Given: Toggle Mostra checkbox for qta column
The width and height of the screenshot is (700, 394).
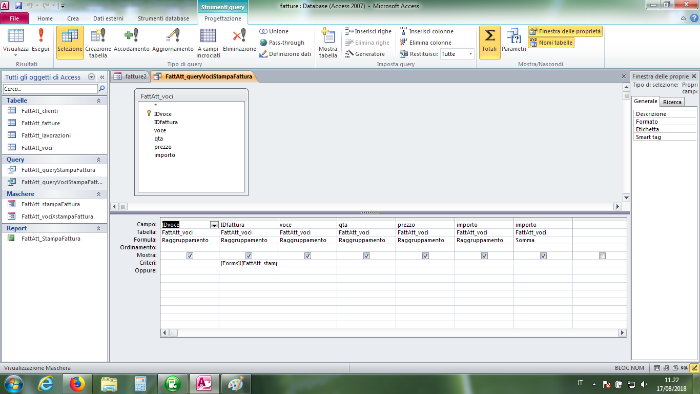Looking at the screenshot, I should pyautogui.click(x=367, y=256).
